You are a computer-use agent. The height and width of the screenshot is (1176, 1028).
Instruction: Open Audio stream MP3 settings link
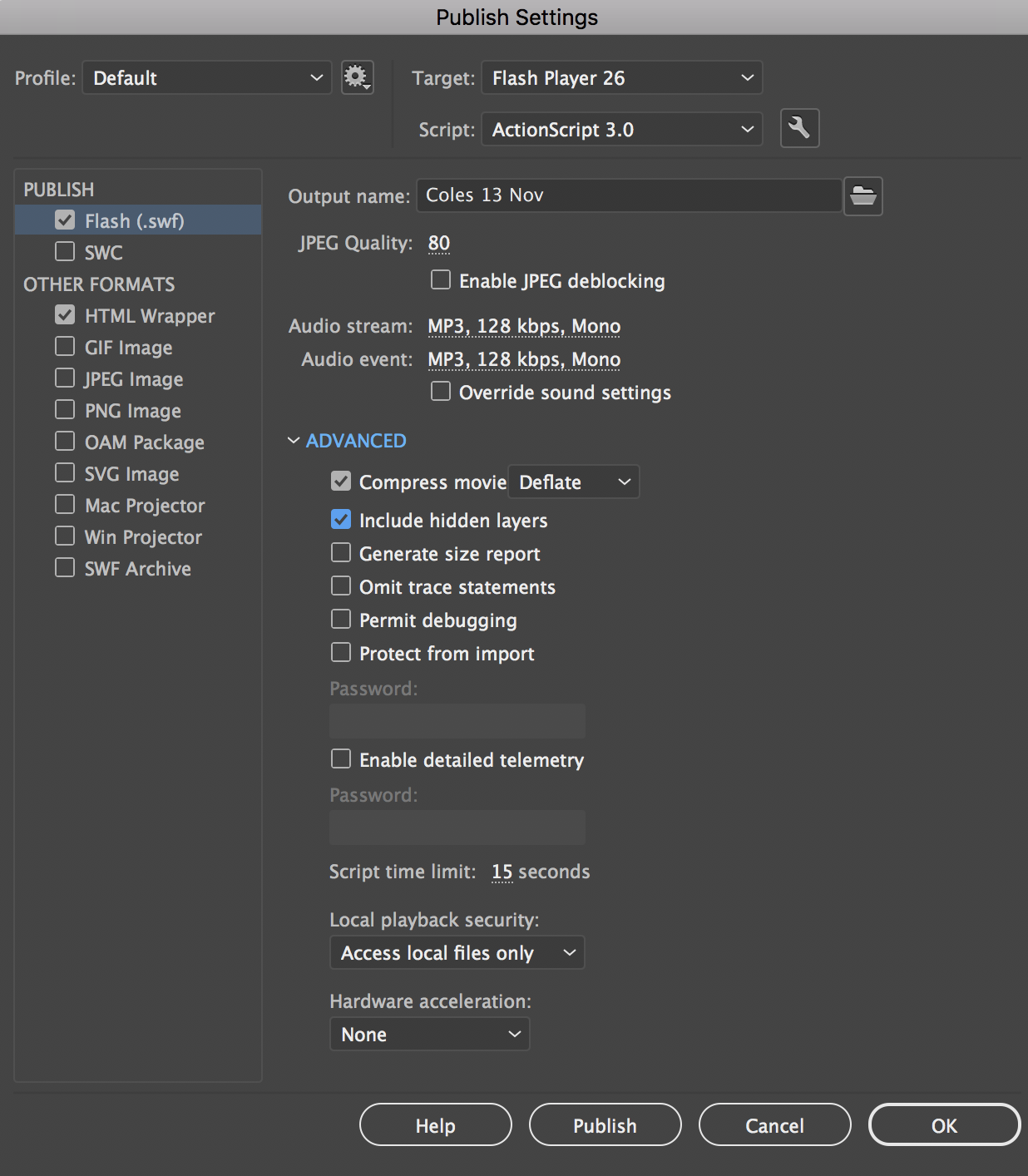click(524, 326)
